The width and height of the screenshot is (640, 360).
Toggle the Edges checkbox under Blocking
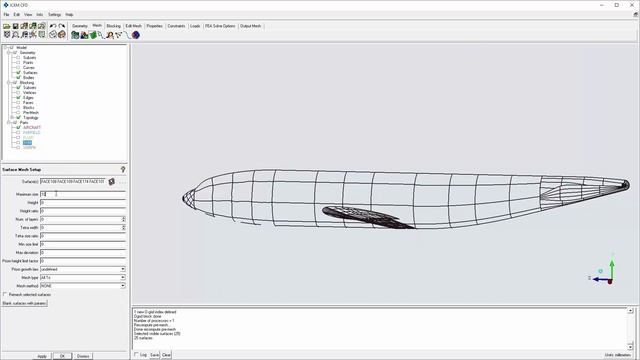point(18,98)
